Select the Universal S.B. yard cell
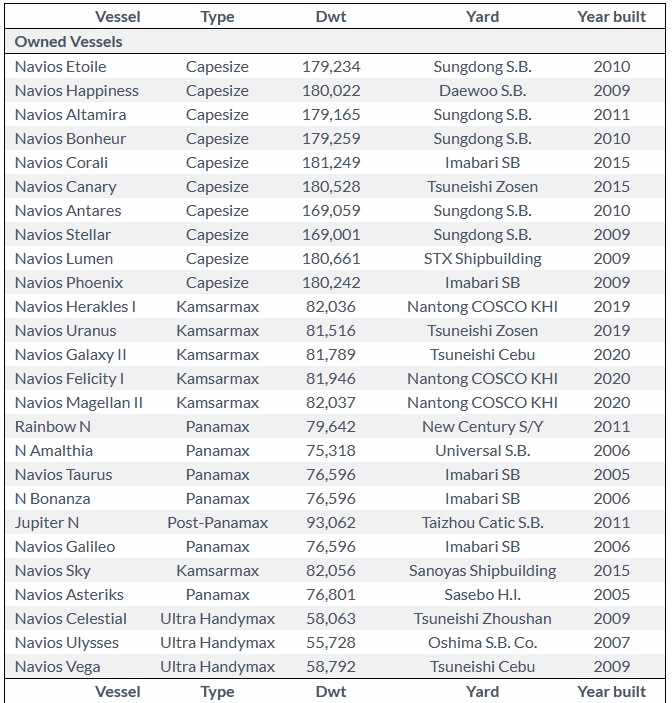Viewport: 672px width, 703px height. click(x=482, y=451)
